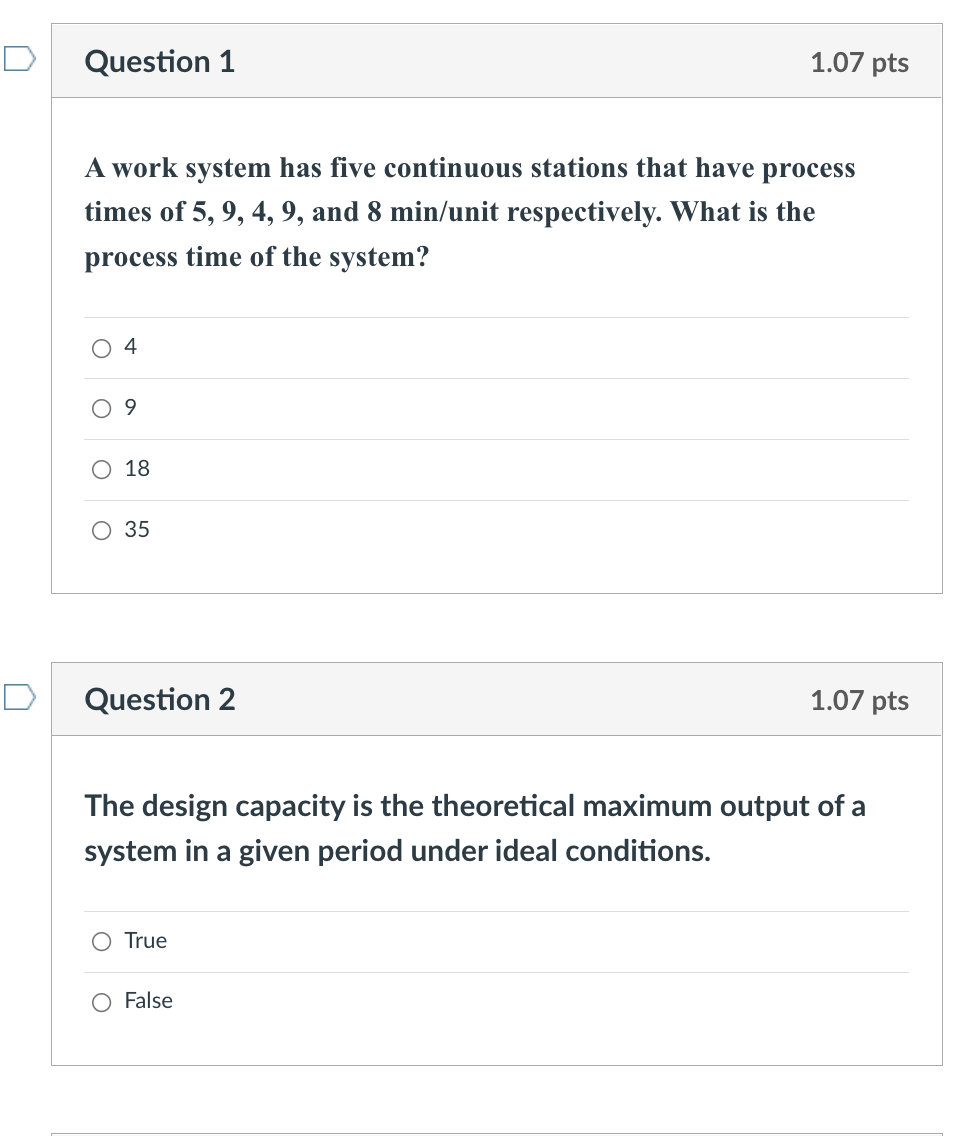Choose the 18 answer choice

(101, 469)
